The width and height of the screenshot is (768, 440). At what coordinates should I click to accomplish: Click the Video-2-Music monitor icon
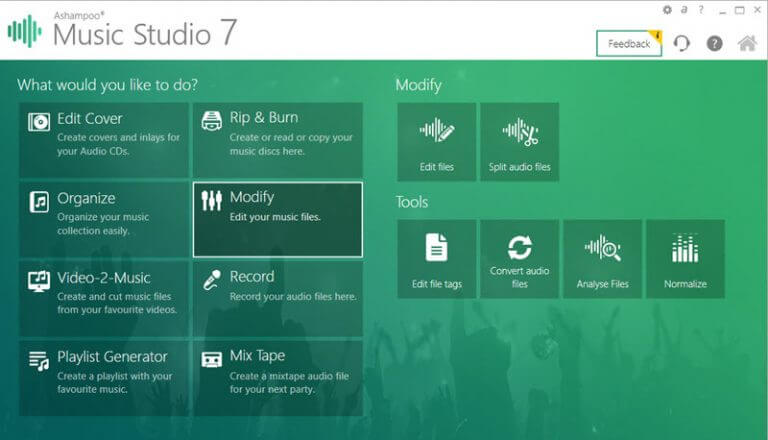pos(39,281)
